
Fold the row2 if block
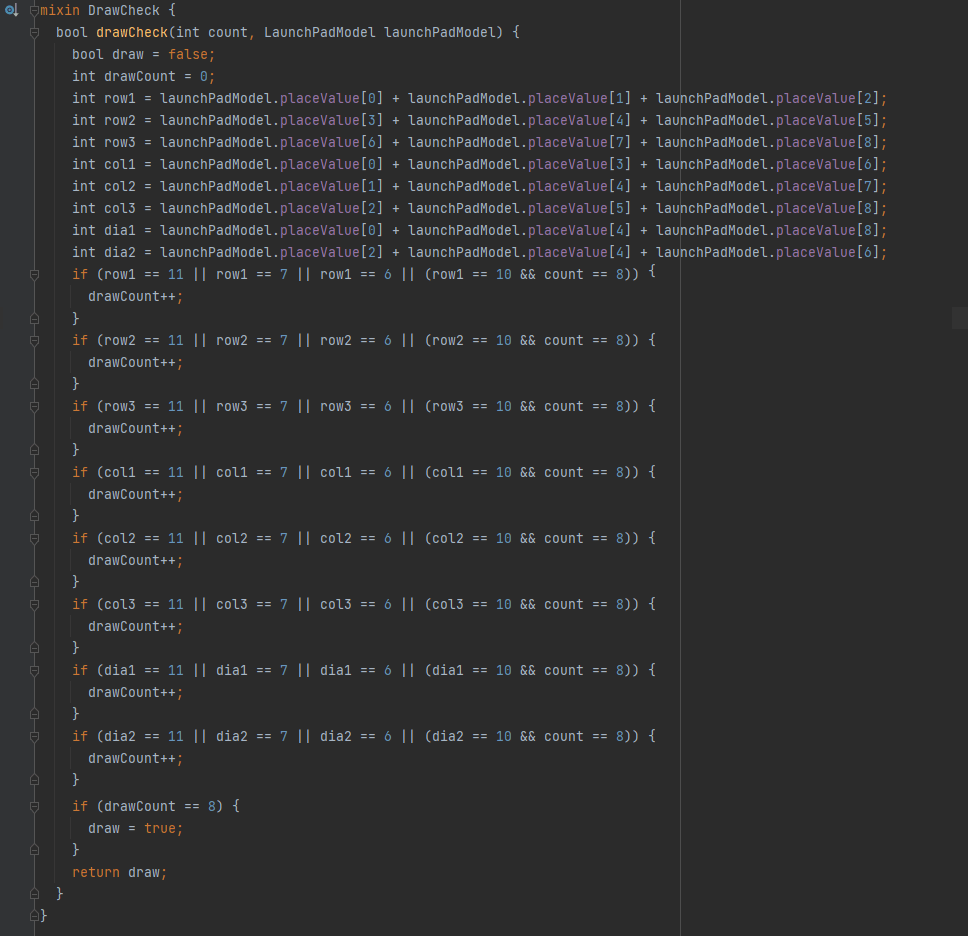tap(34, 340)
